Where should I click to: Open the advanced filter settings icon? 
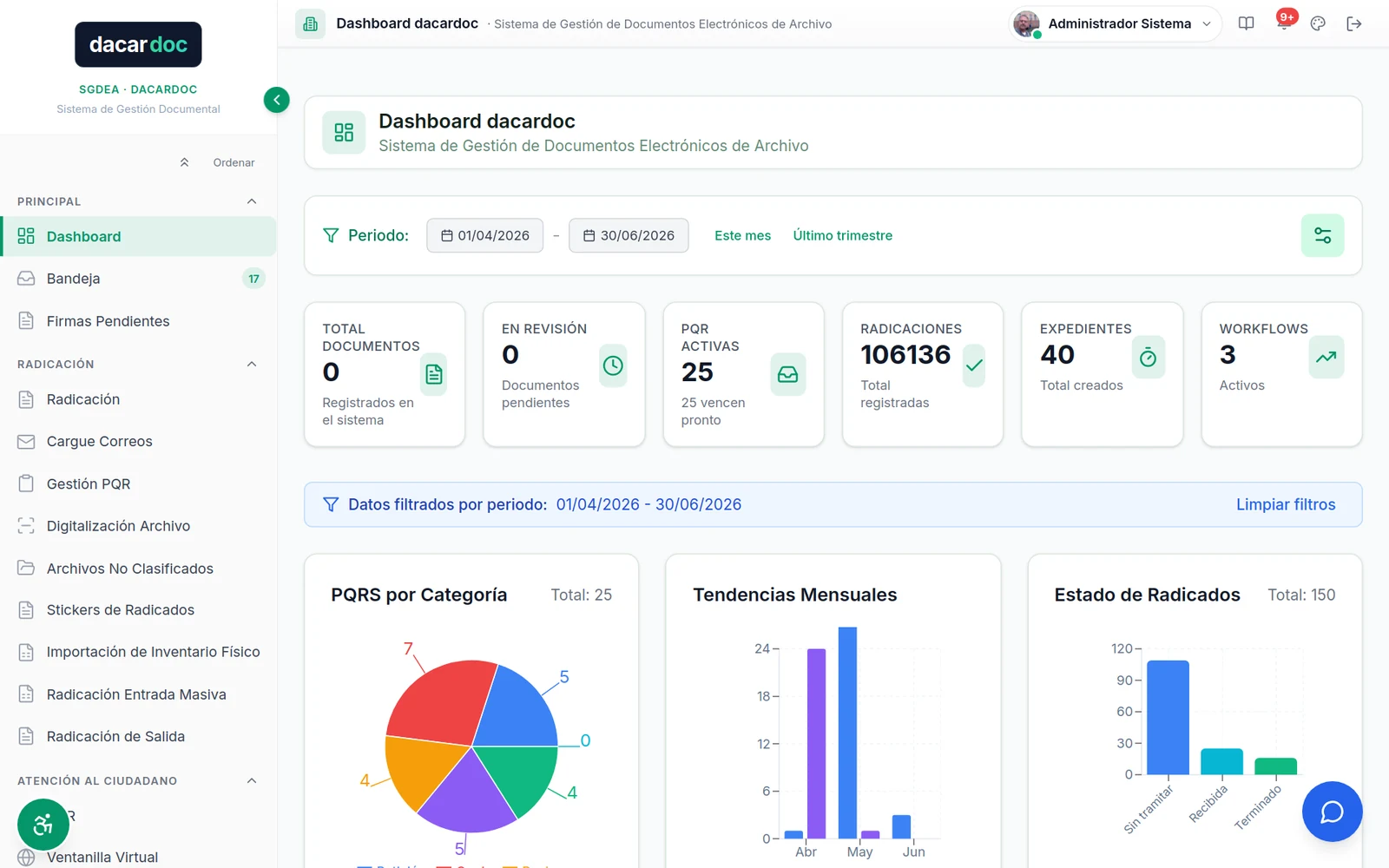tap(1322, 235)
